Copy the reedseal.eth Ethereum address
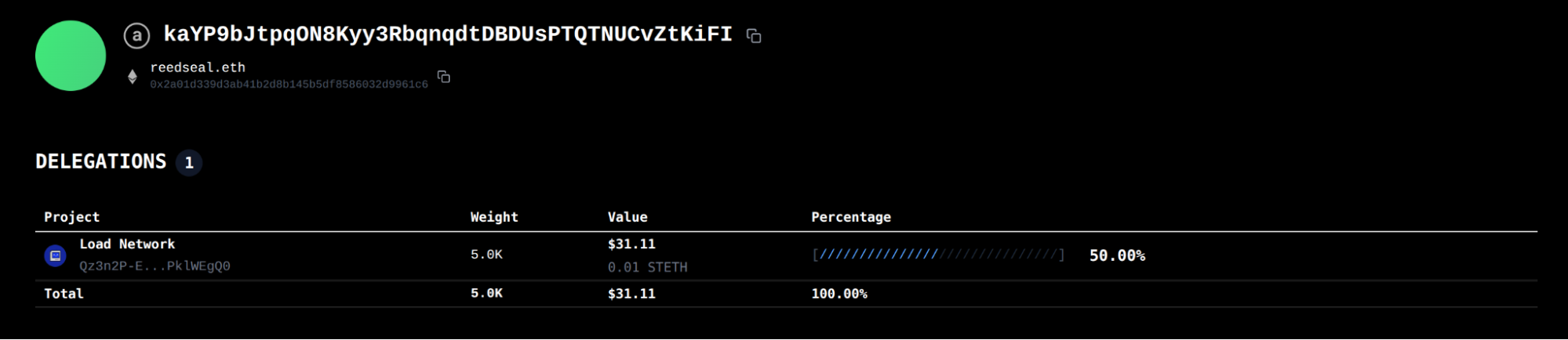The image size is (1568, 340). [x=444, y=77]
